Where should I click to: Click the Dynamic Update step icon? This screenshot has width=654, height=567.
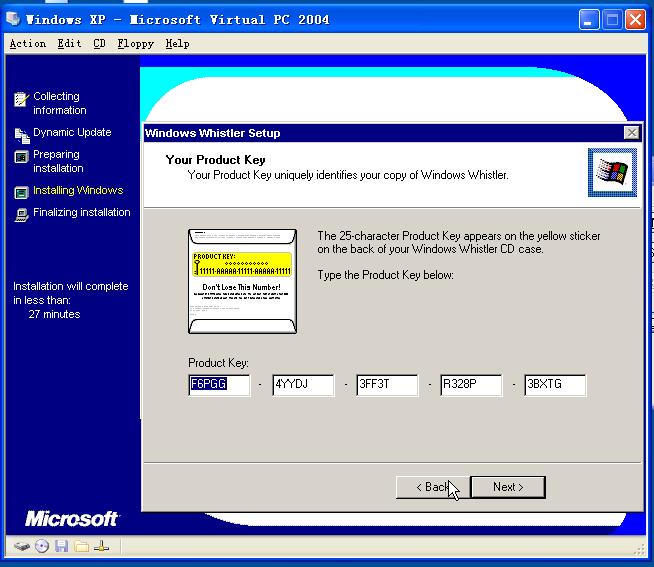point(22,135)
